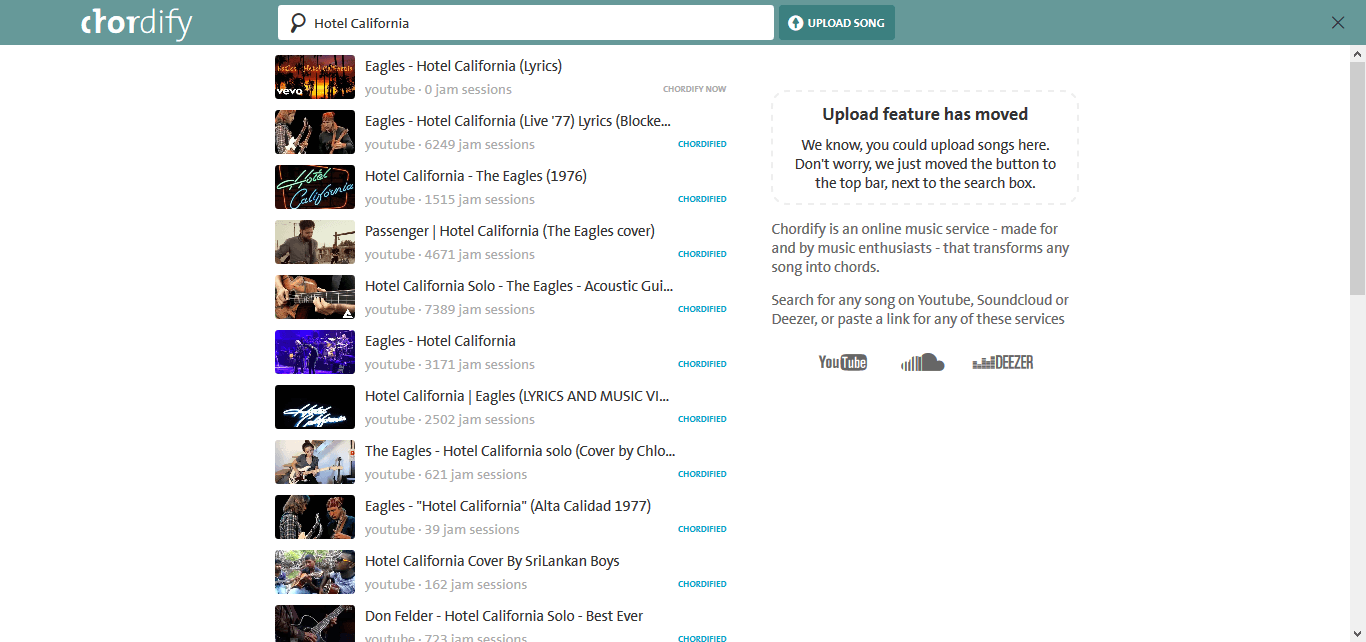Click Don Felder solo thumbnail
The width and height of the screenshot is (1366, 642).
tap(315, 623)
